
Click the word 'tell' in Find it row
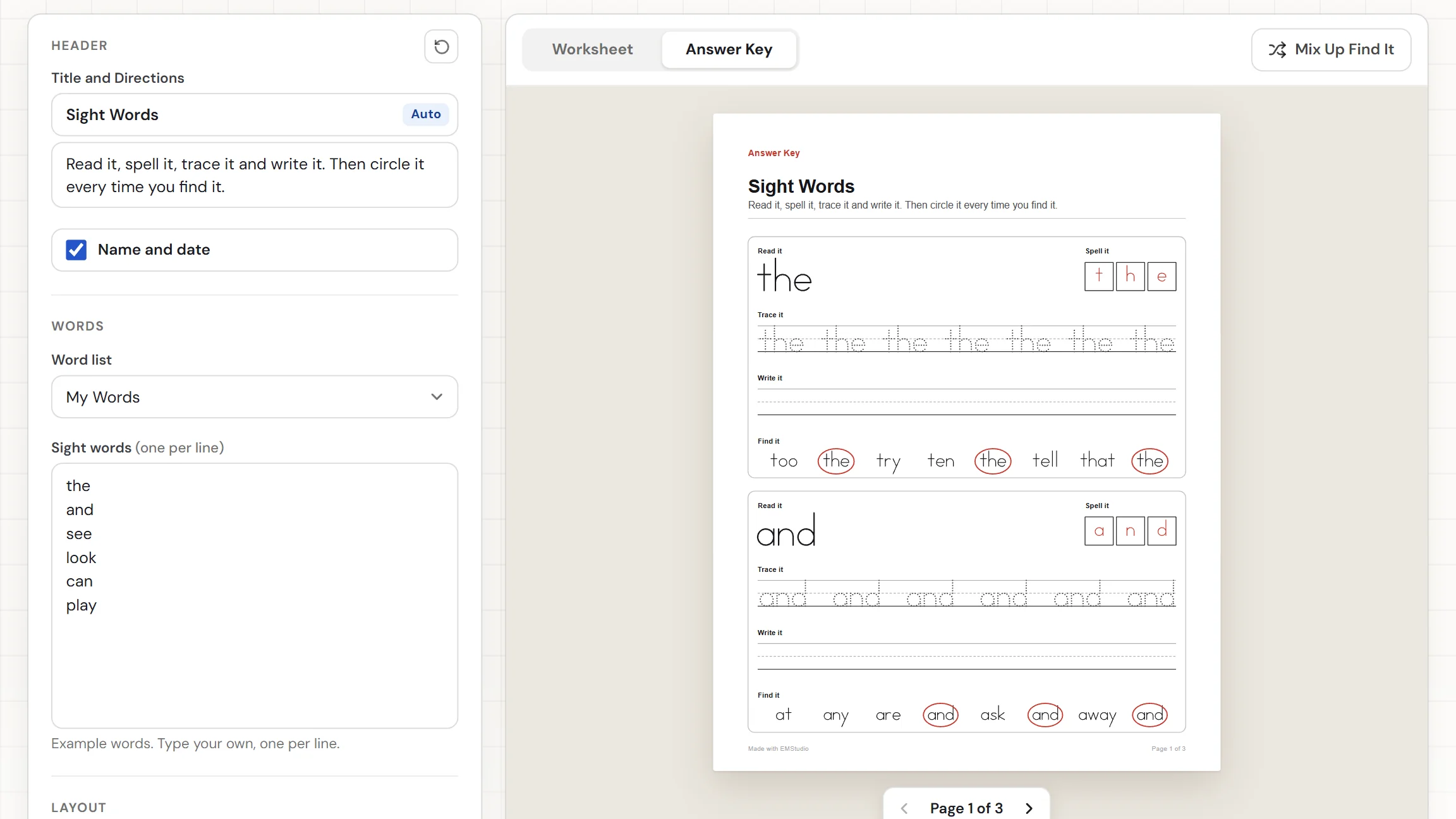1045,460
